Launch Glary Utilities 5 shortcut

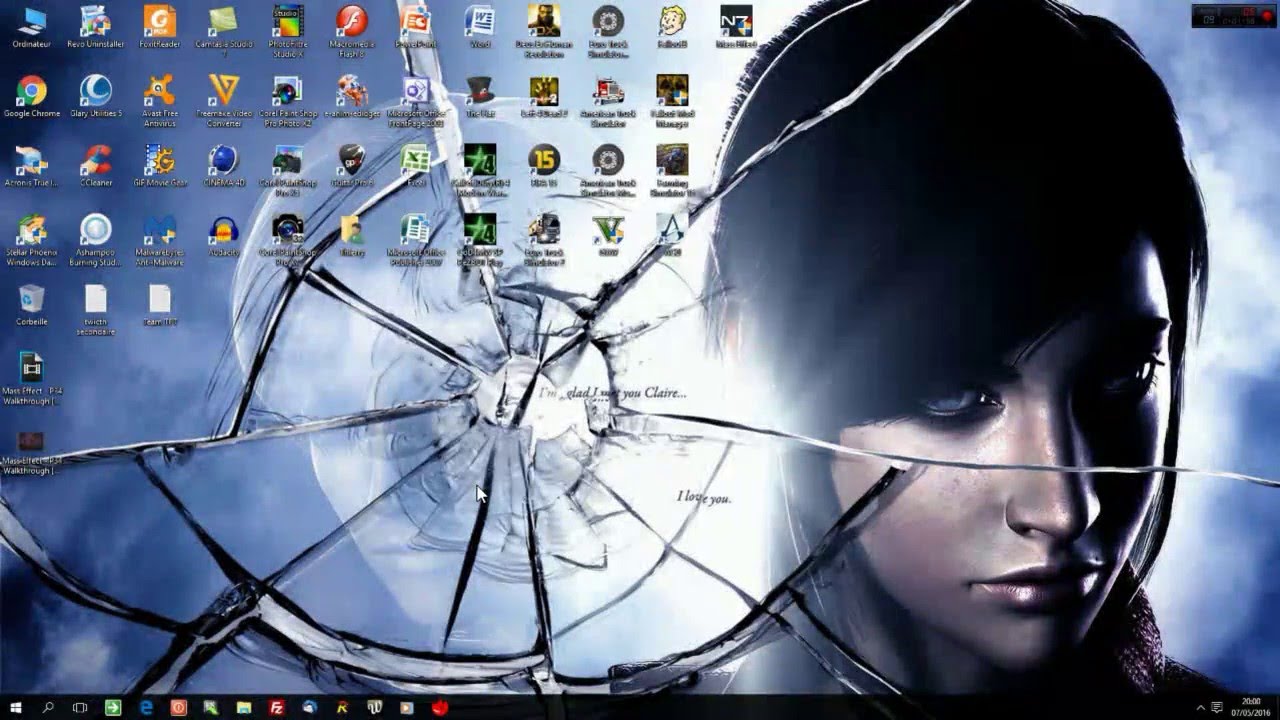click(96, 97)
